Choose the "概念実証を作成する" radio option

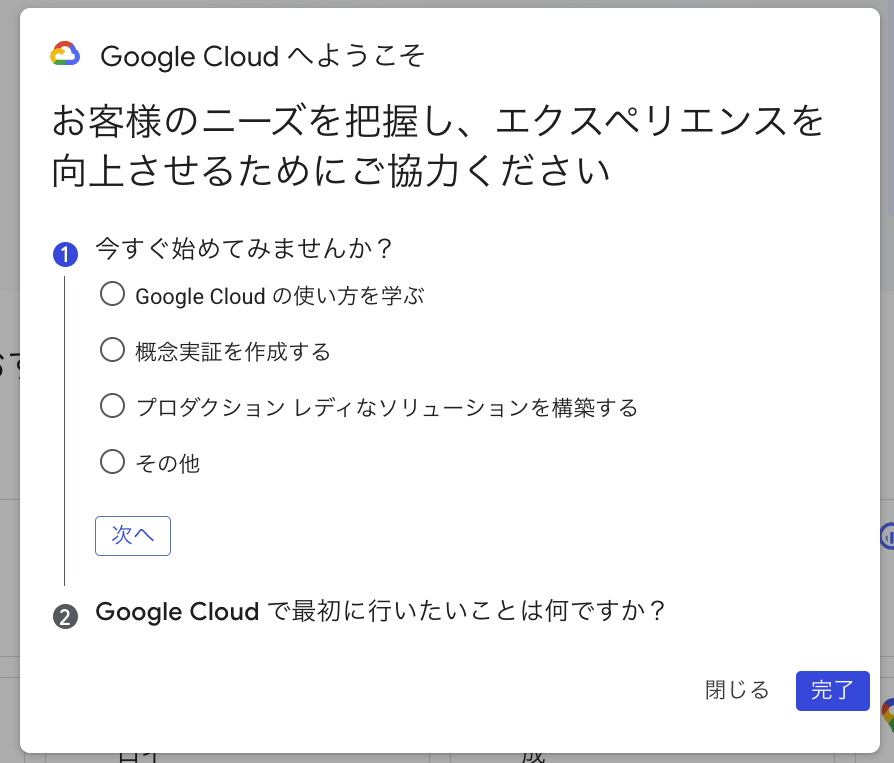pyautogui.click(x=113, y=350)
